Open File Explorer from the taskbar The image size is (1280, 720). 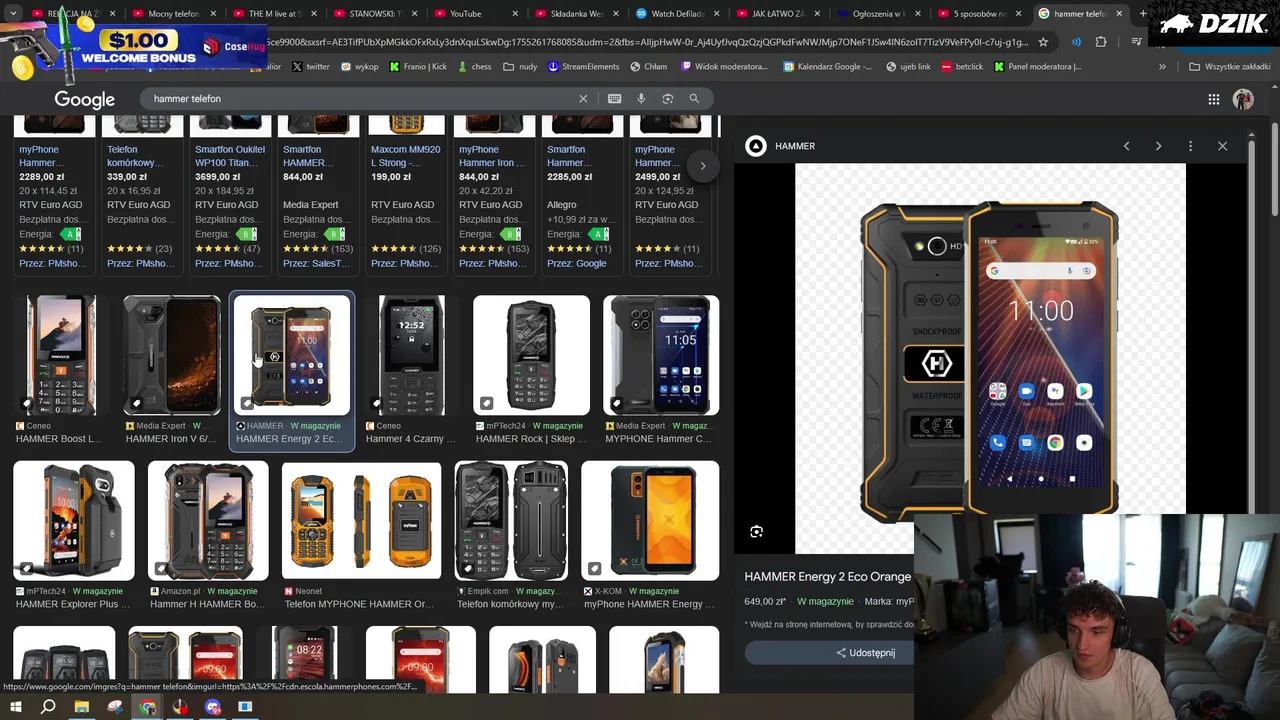click(x=82, y=707)
